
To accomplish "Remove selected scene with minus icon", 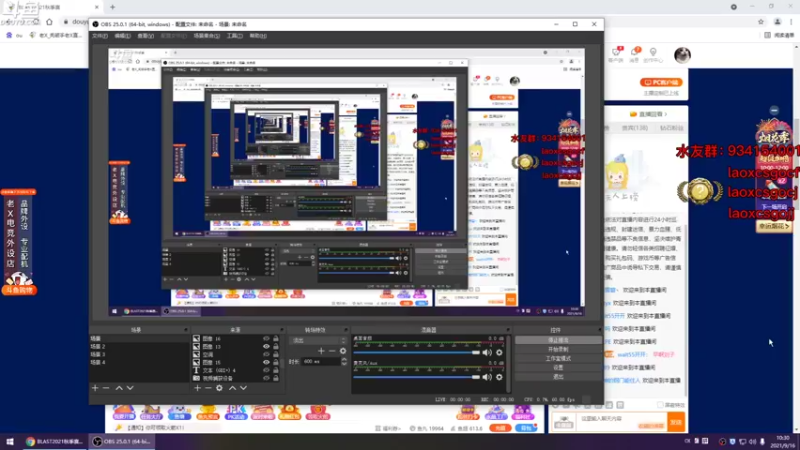I will coord(106,388).
